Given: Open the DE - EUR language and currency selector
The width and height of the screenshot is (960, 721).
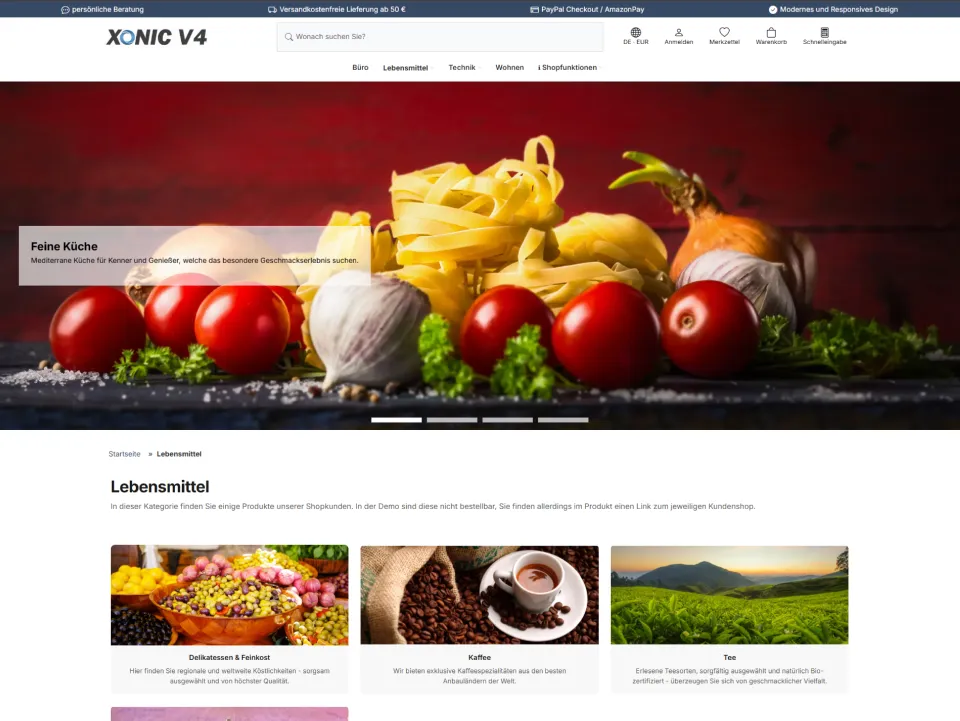Looking at the screenshot, I should (x=636, y=36).
